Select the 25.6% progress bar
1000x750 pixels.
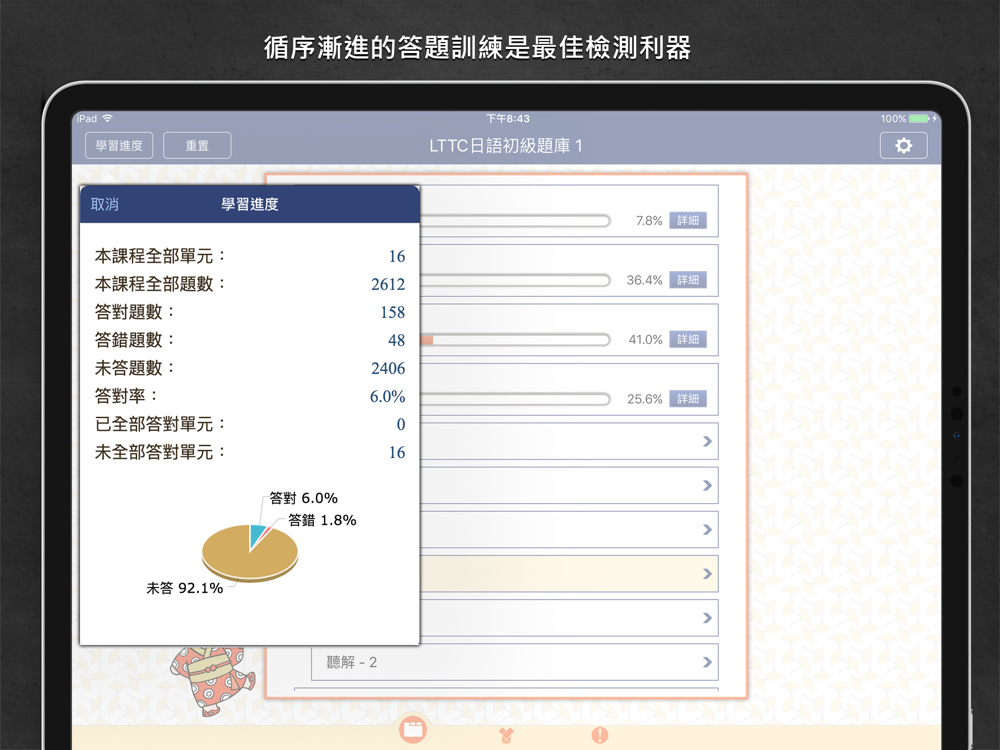pos(515,399)
